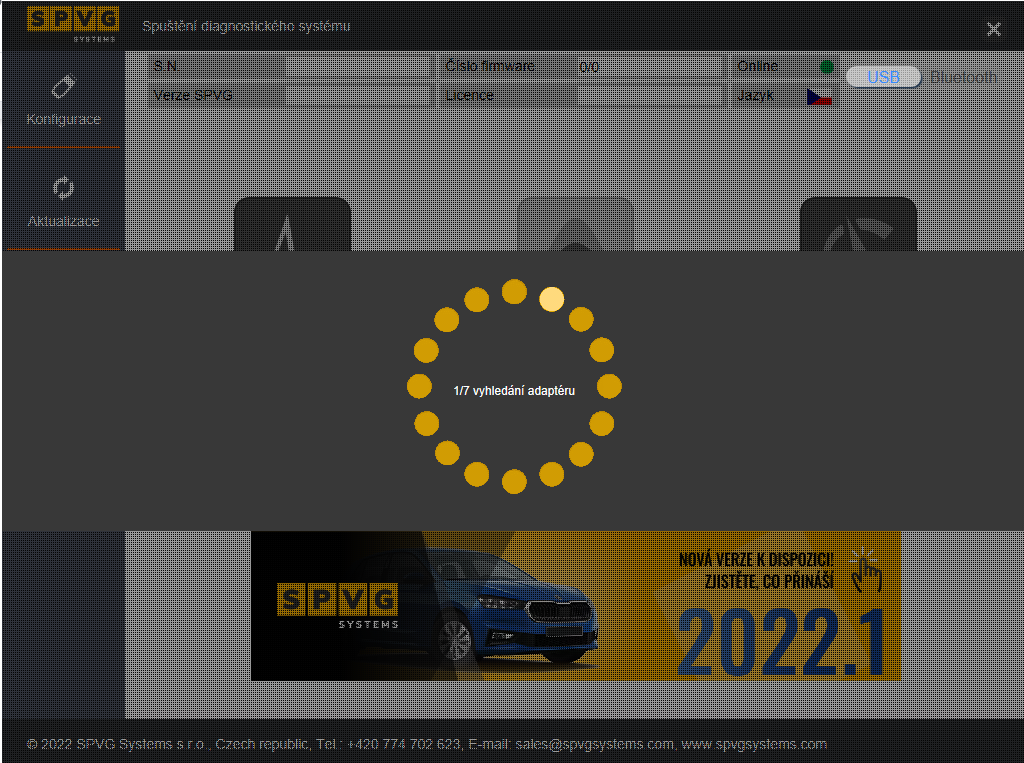Click the 'Spuštění diagnostického systému' title
This screenshot has width=1024, height=763.
(x=246, y=26)
